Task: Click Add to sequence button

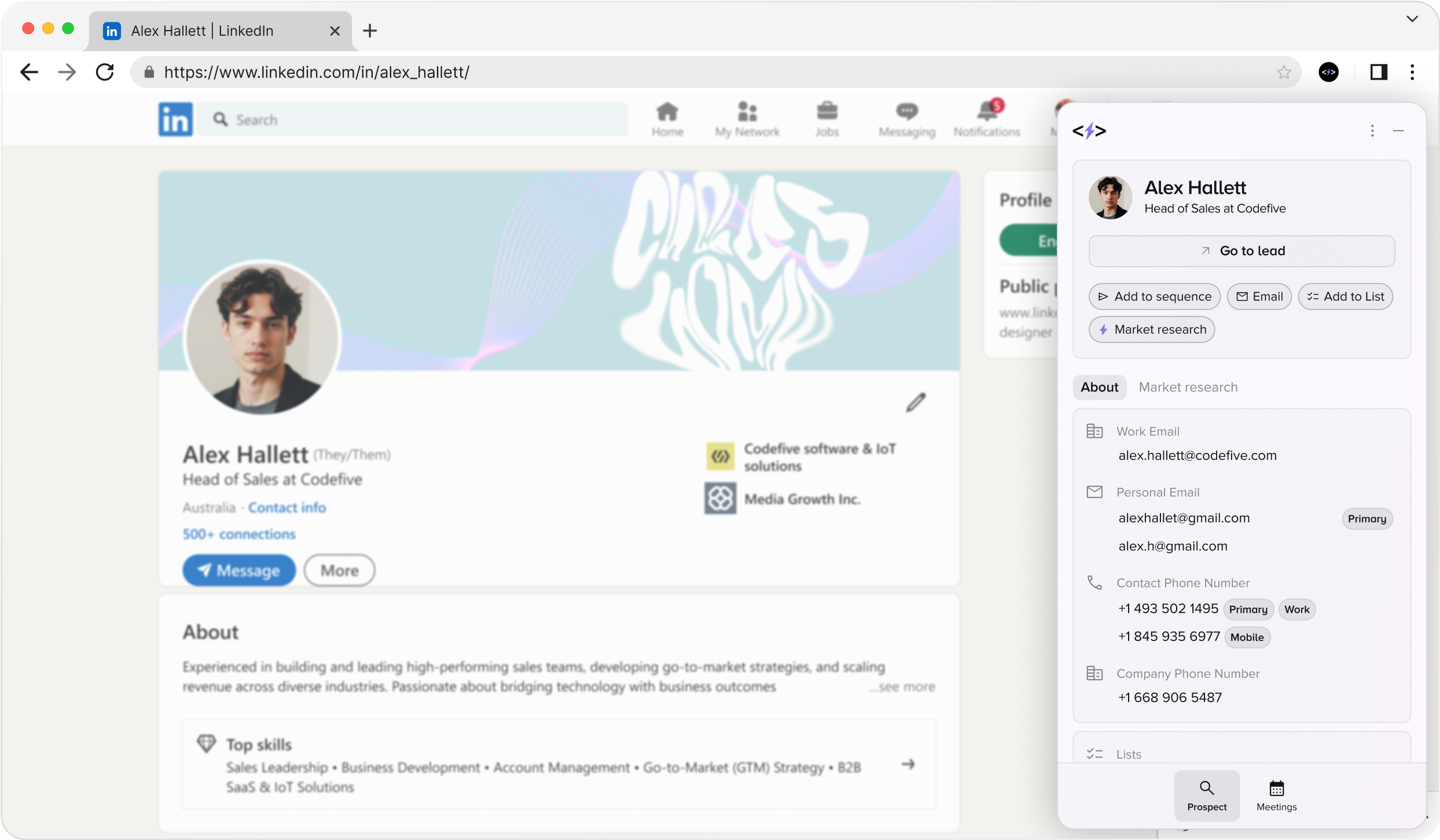Action: (x=1154, y=297)
